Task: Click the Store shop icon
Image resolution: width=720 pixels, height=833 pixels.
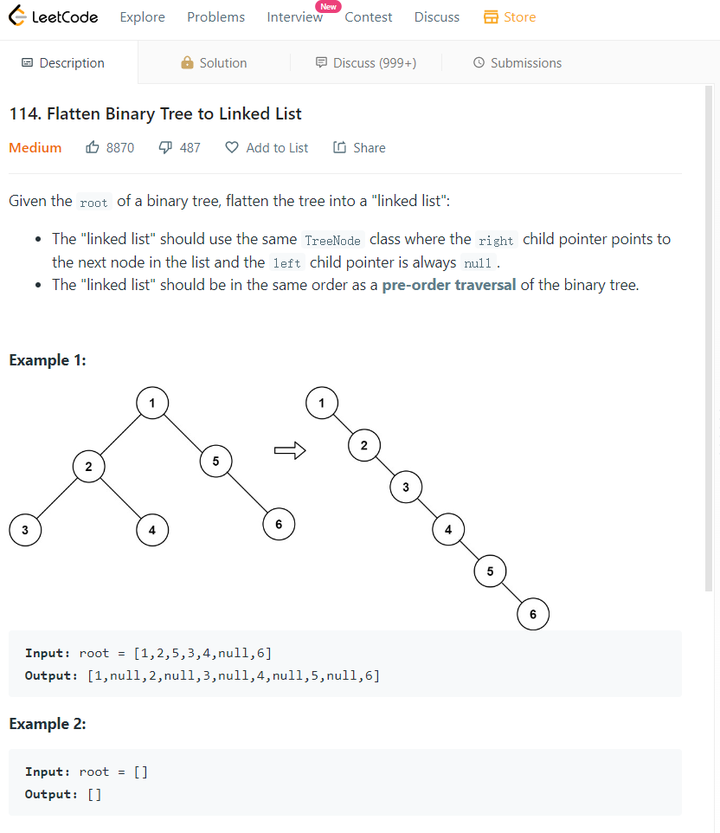Action: [x=491, y=17]
